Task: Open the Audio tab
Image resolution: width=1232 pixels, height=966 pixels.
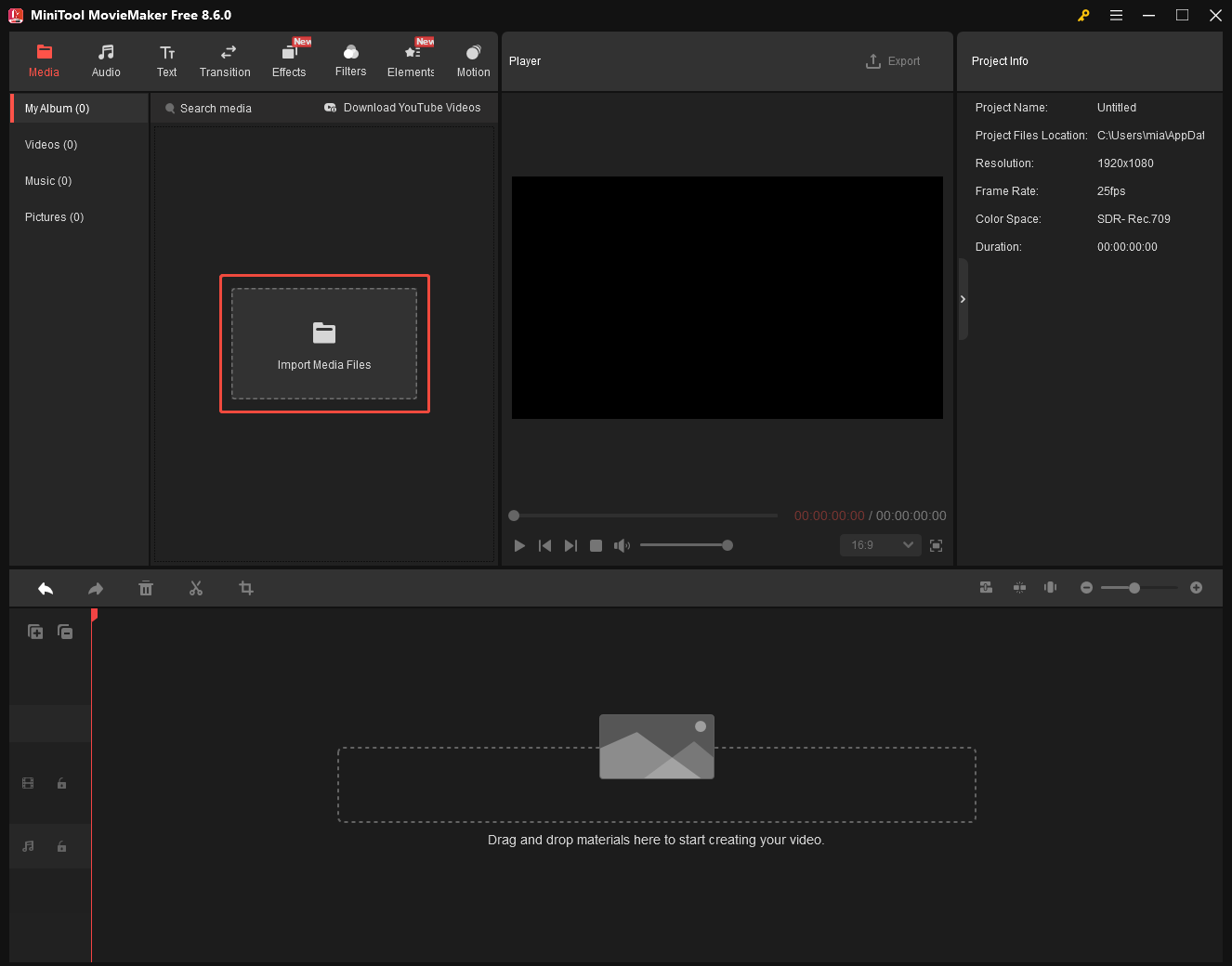Action: [x=106, y=61]
